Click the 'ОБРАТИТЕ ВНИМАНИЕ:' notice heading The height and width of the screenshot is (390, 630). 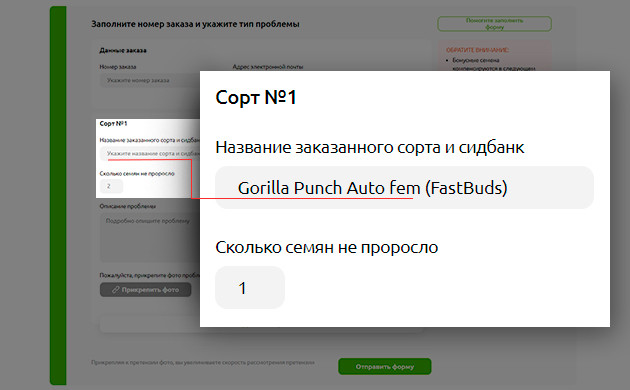point(477,50)
